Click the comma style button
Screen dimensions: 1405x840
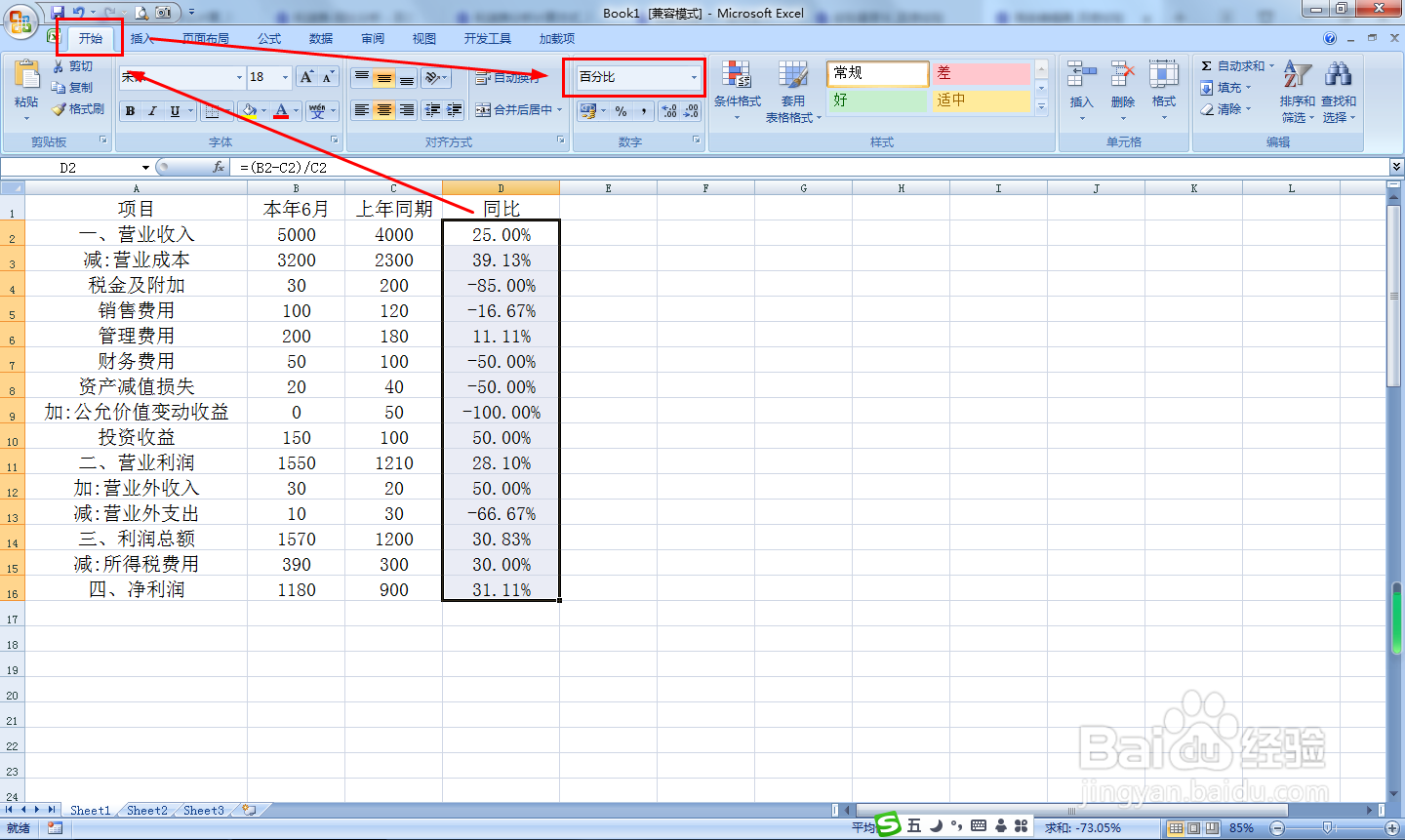pyautogui.click(x=644, y=111)
